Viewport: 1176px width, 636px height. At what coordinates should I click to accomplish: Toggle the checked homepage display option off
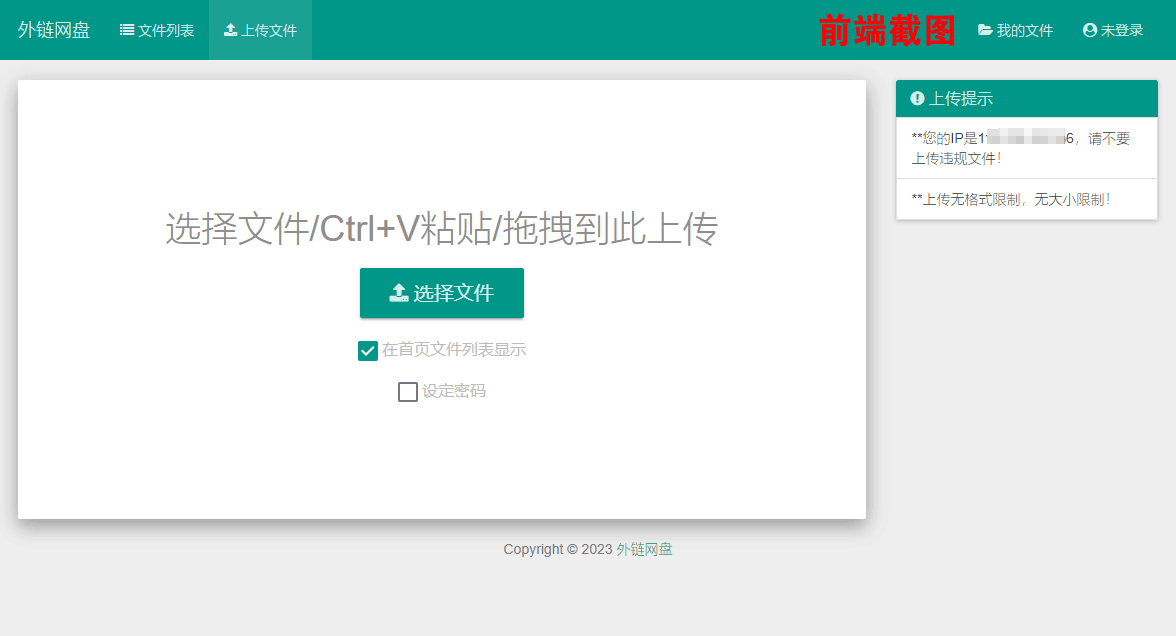(367, 351)
